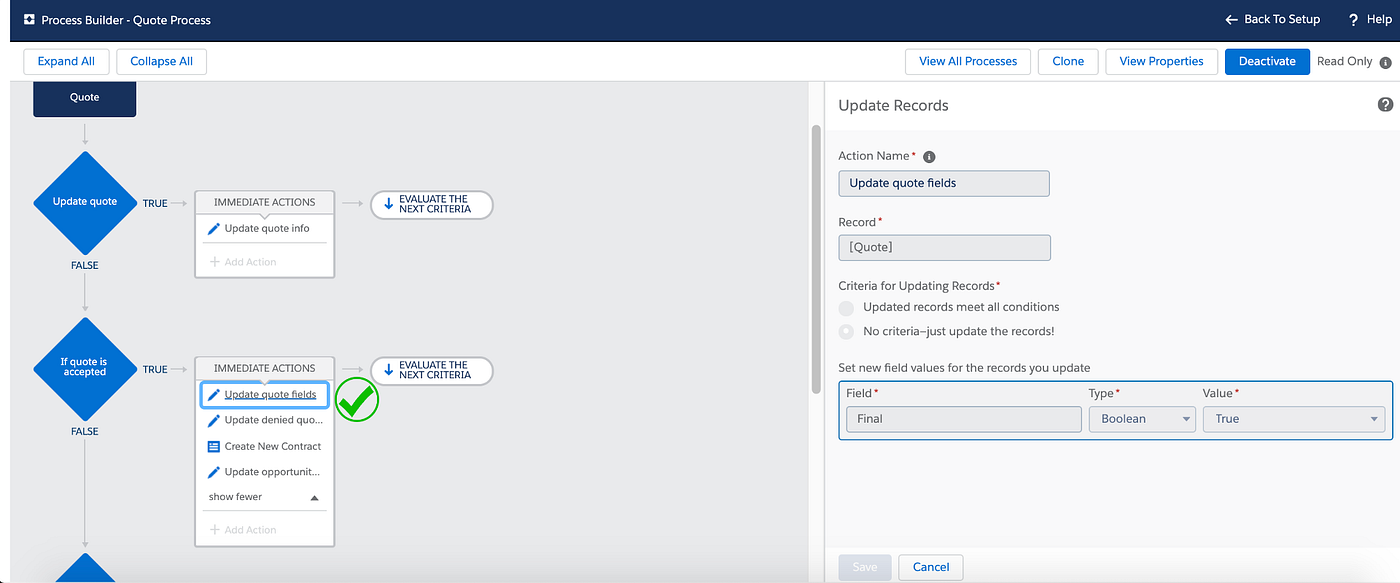1400x583 pixels.
Task: Click the Record field showing [Quote]
Action: pyautogui.click(x=945, y=248)
